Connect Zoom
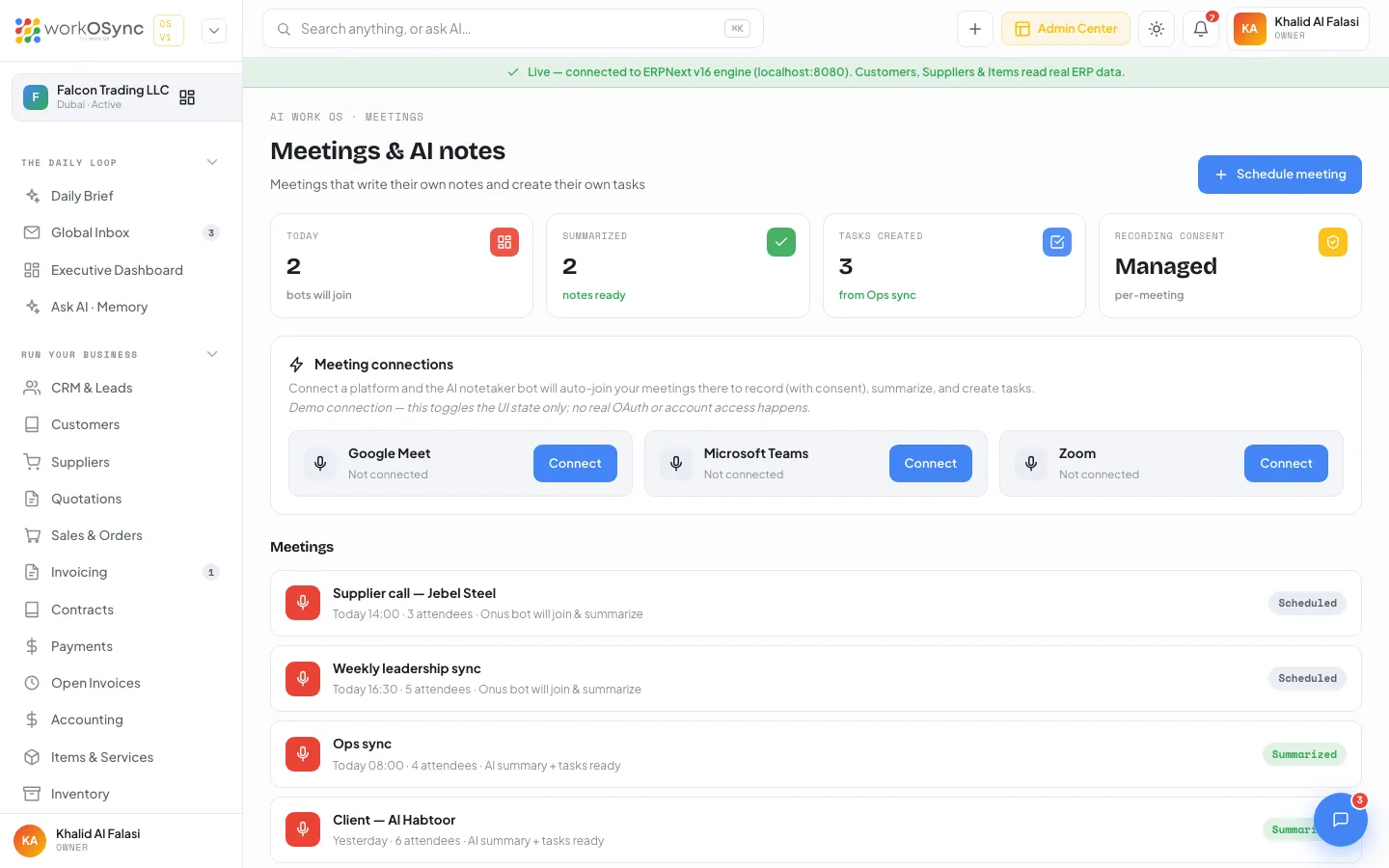The height and width of the screenshot is (868, 1389). click(1286, 464)
